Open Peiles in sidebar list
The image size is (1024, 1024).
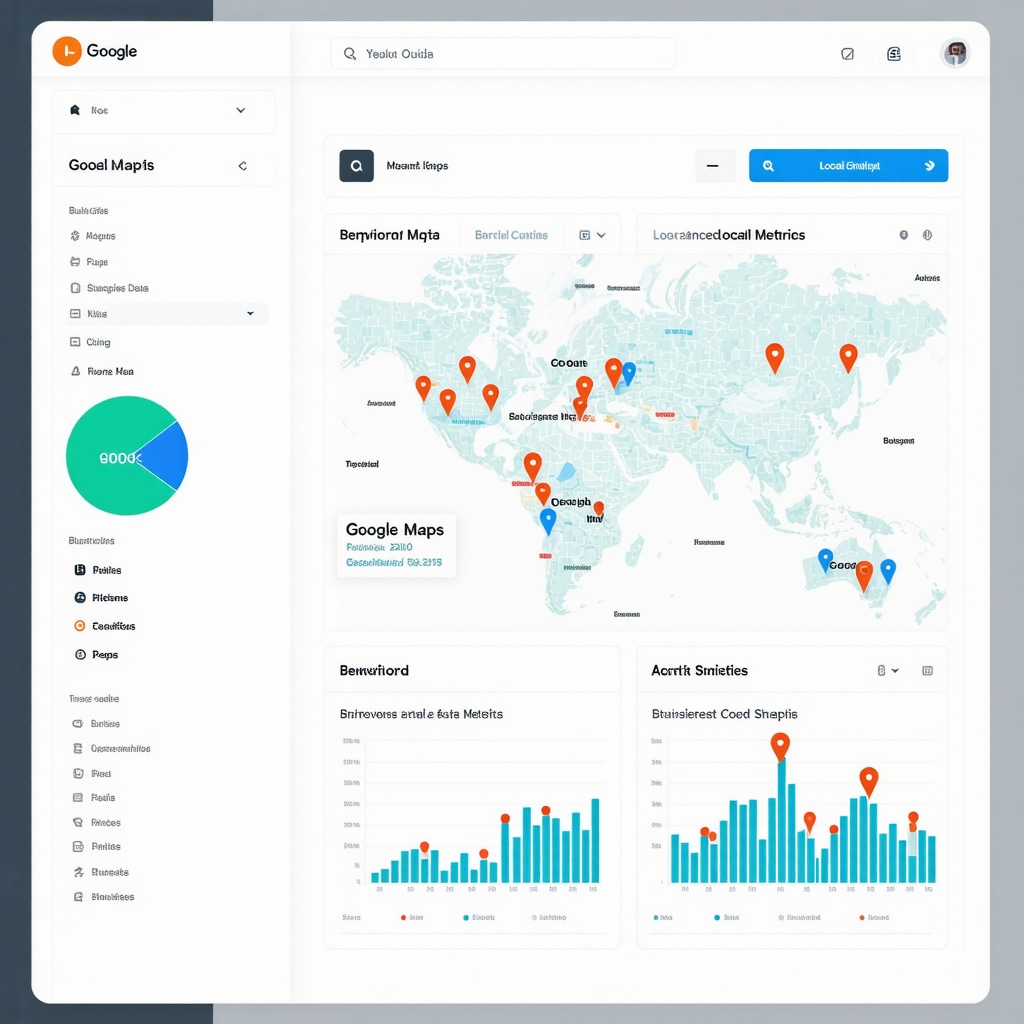[x=106, y=570]
